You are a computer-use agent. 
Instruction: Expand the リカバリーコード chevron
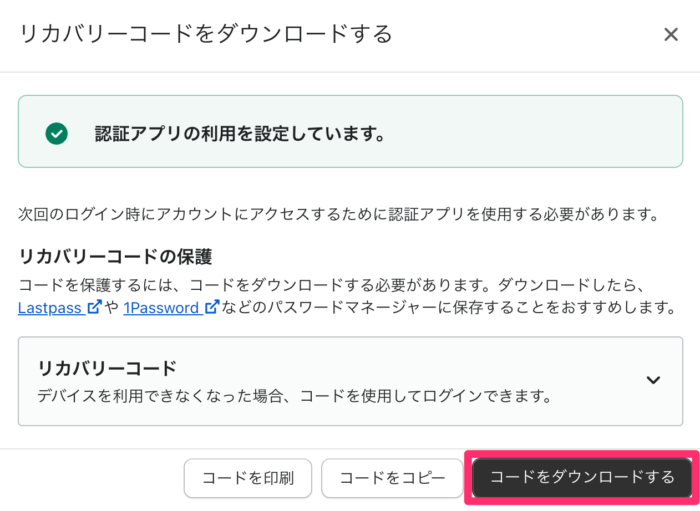[653, 380]
